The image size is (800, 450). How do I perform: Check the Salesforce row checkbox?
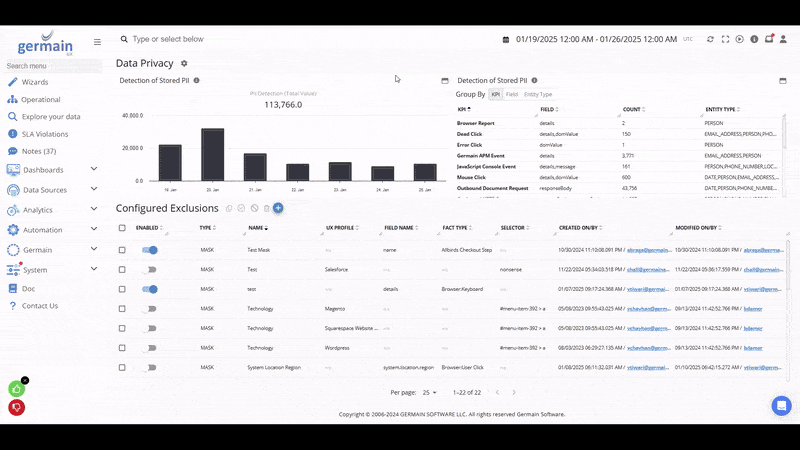point(122,269)
